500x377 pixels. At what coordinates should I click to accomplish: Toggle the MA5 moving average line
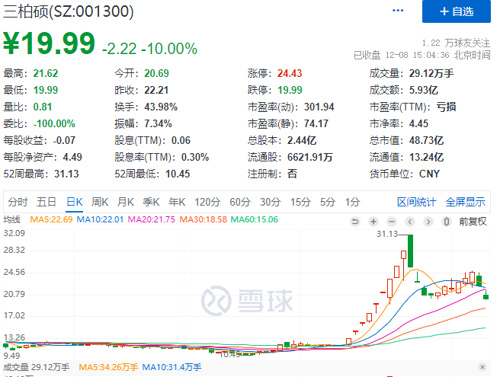click(x=51, y=220)
